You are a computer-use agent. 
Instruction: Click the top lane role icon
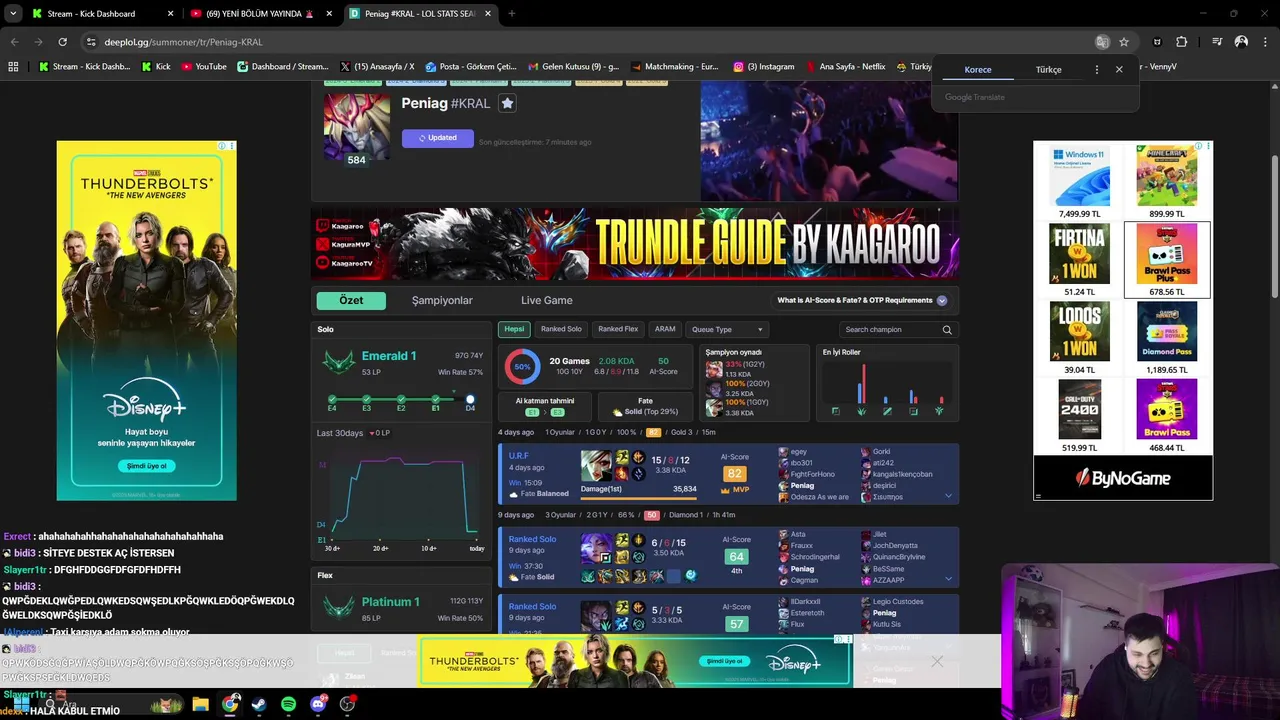835,411
